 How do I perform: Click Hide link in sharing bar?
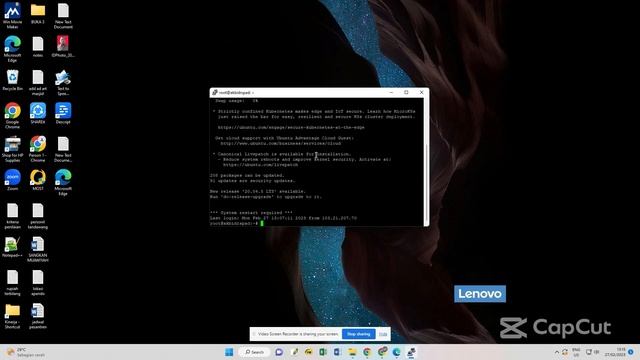click(383, 334)
